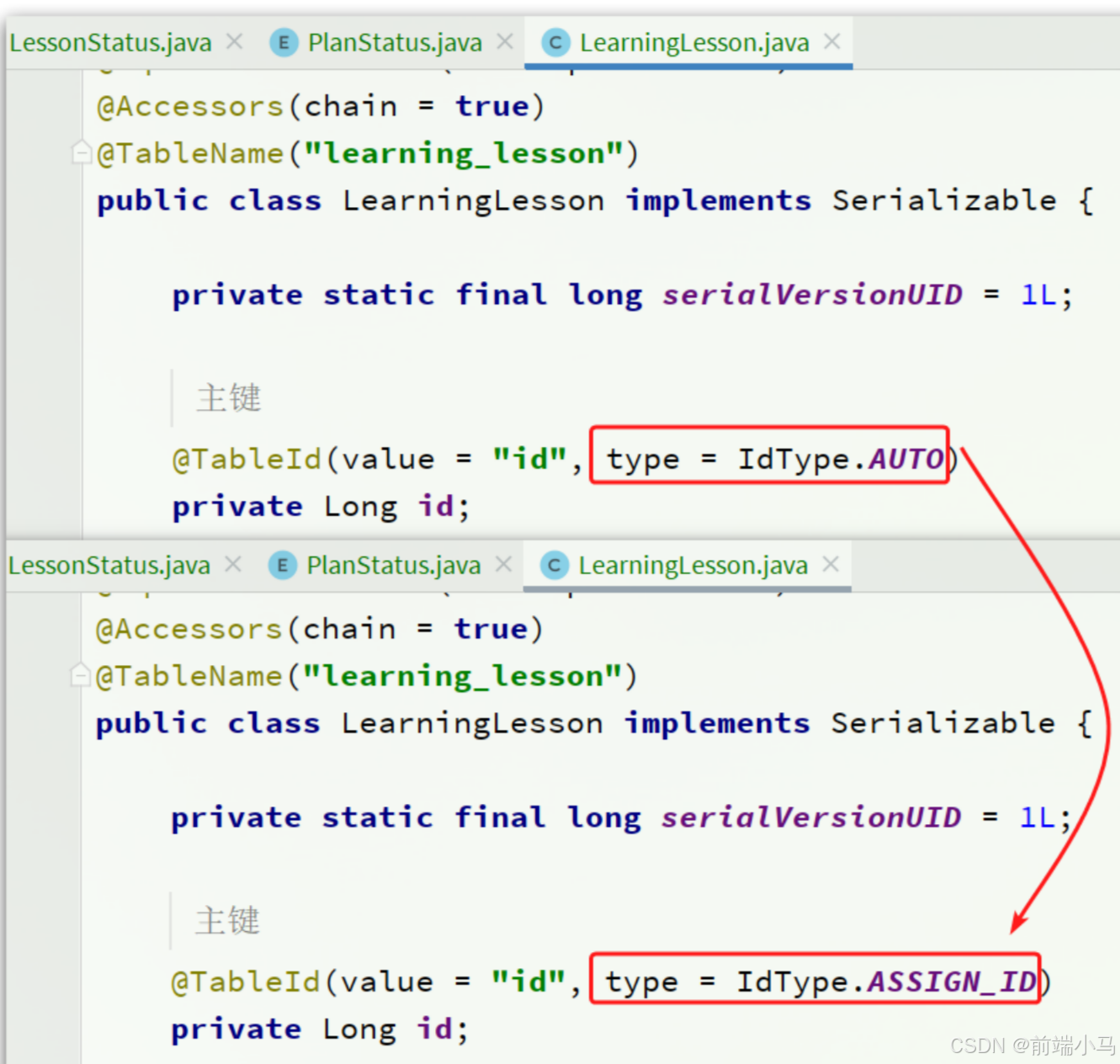Click IdType.AUTO in top editor
Image resolution: width=1120 pixels, height=1064 pixels.
(x=841, y=459)
